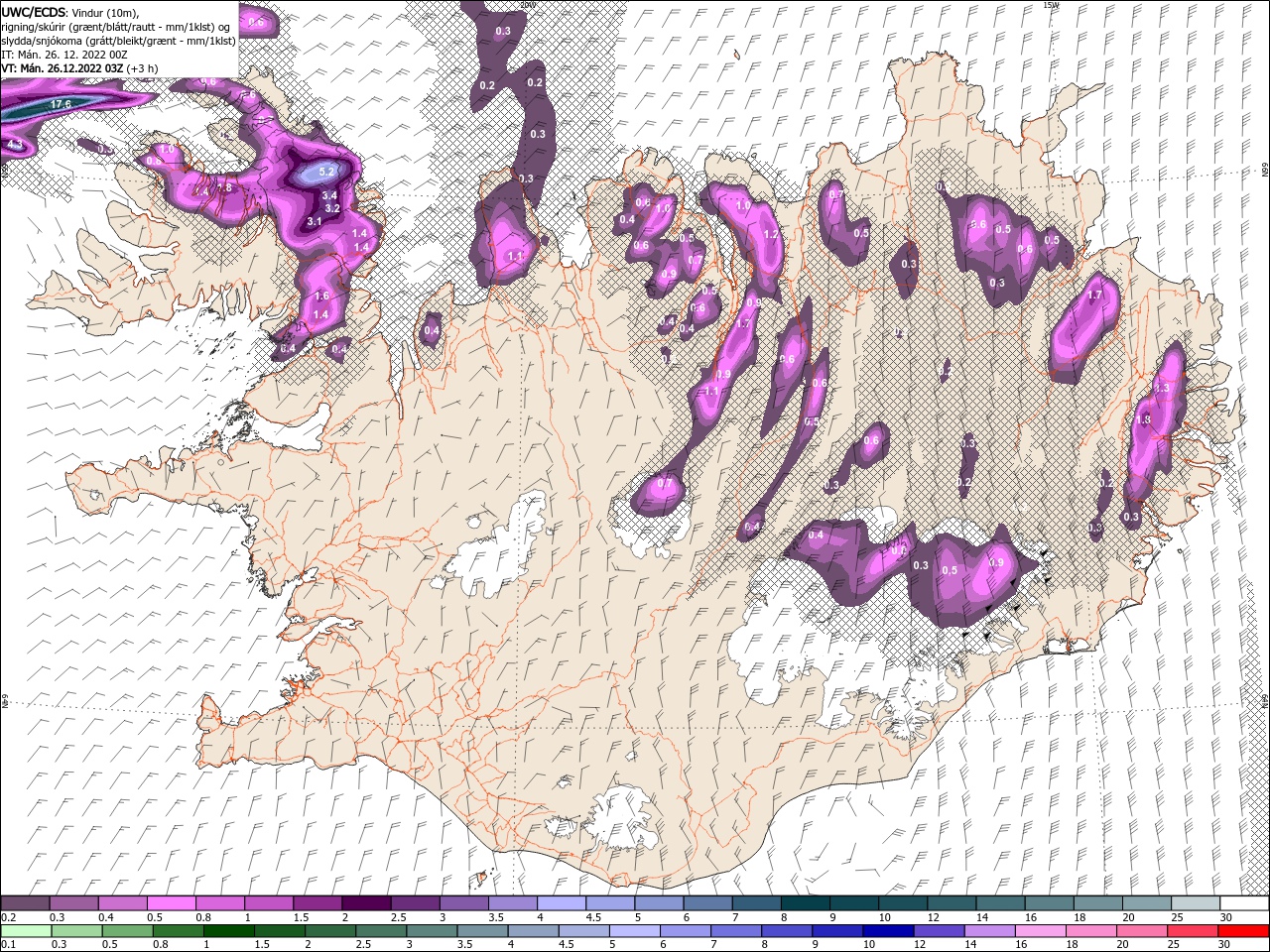
Task: Click the 15W longitude label at top
Action: (x=1051, y=5)
